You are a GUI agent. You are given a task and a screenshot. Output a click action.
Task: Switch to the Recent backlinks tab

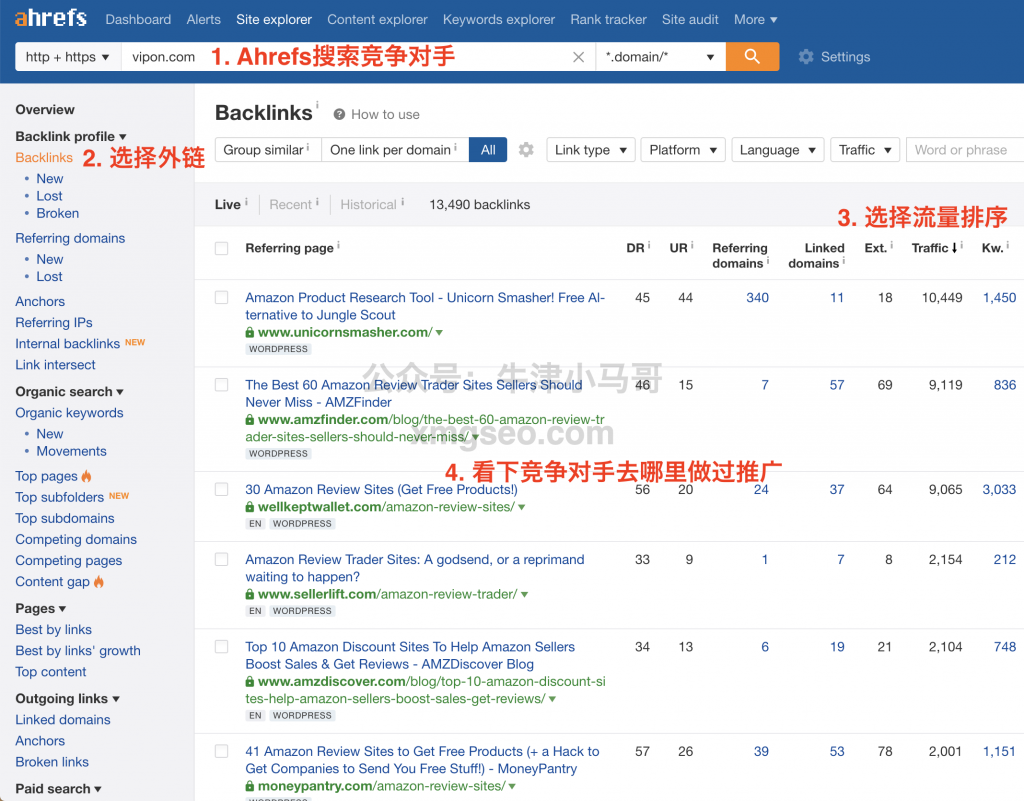(x=291, y=204)
